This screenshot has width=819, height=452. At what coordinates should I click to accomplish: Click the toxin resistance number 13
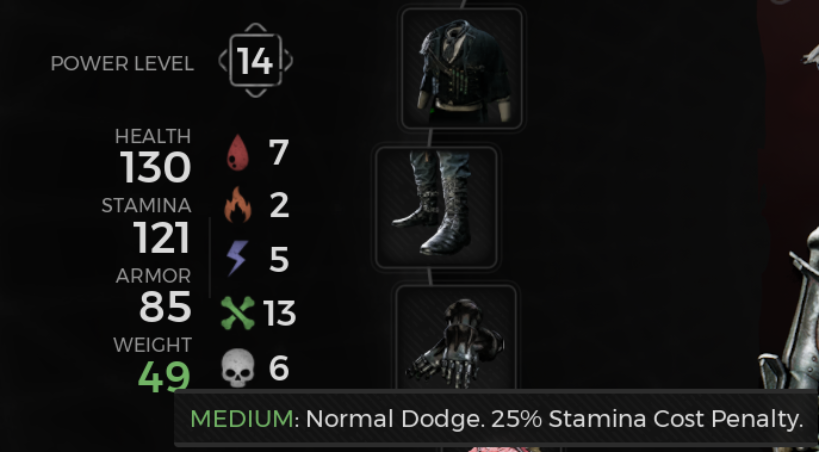(x=279, y=314)
